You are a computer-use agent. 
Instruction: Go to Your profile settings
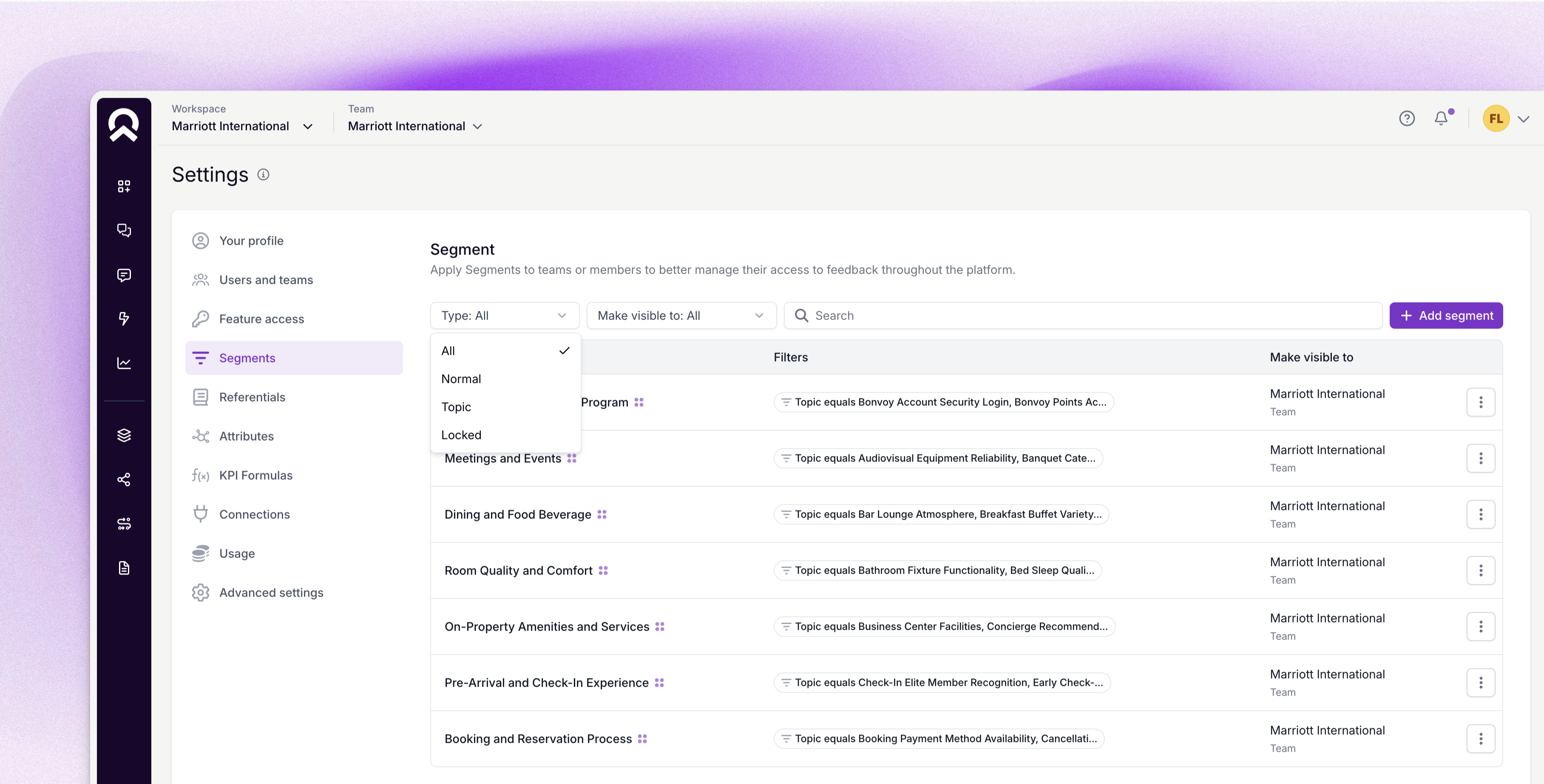(x=294, y=241)
